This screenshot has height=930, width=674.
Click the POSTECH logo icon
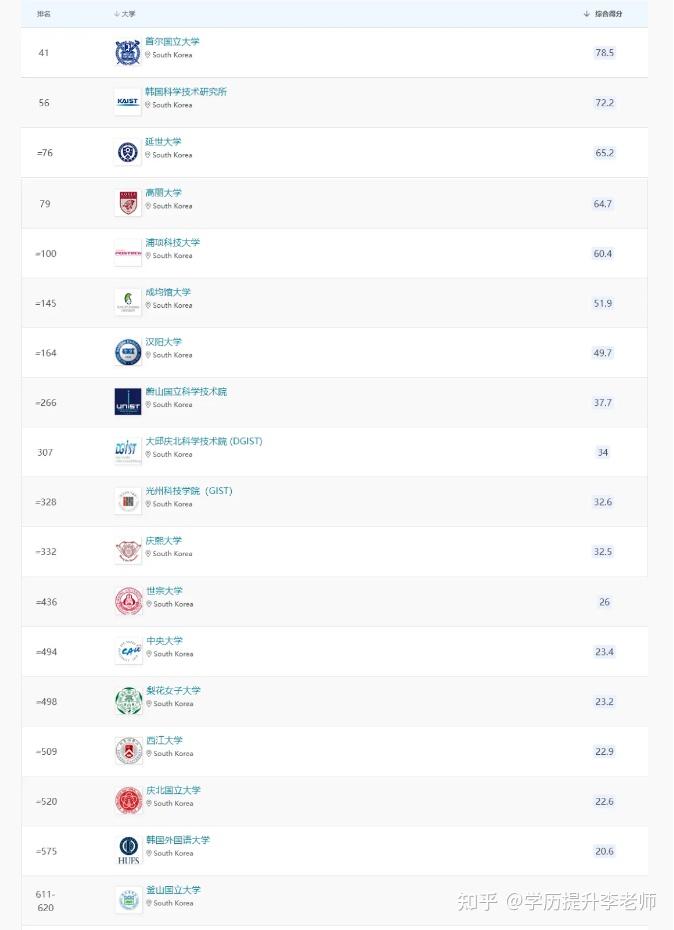point(128,253)
